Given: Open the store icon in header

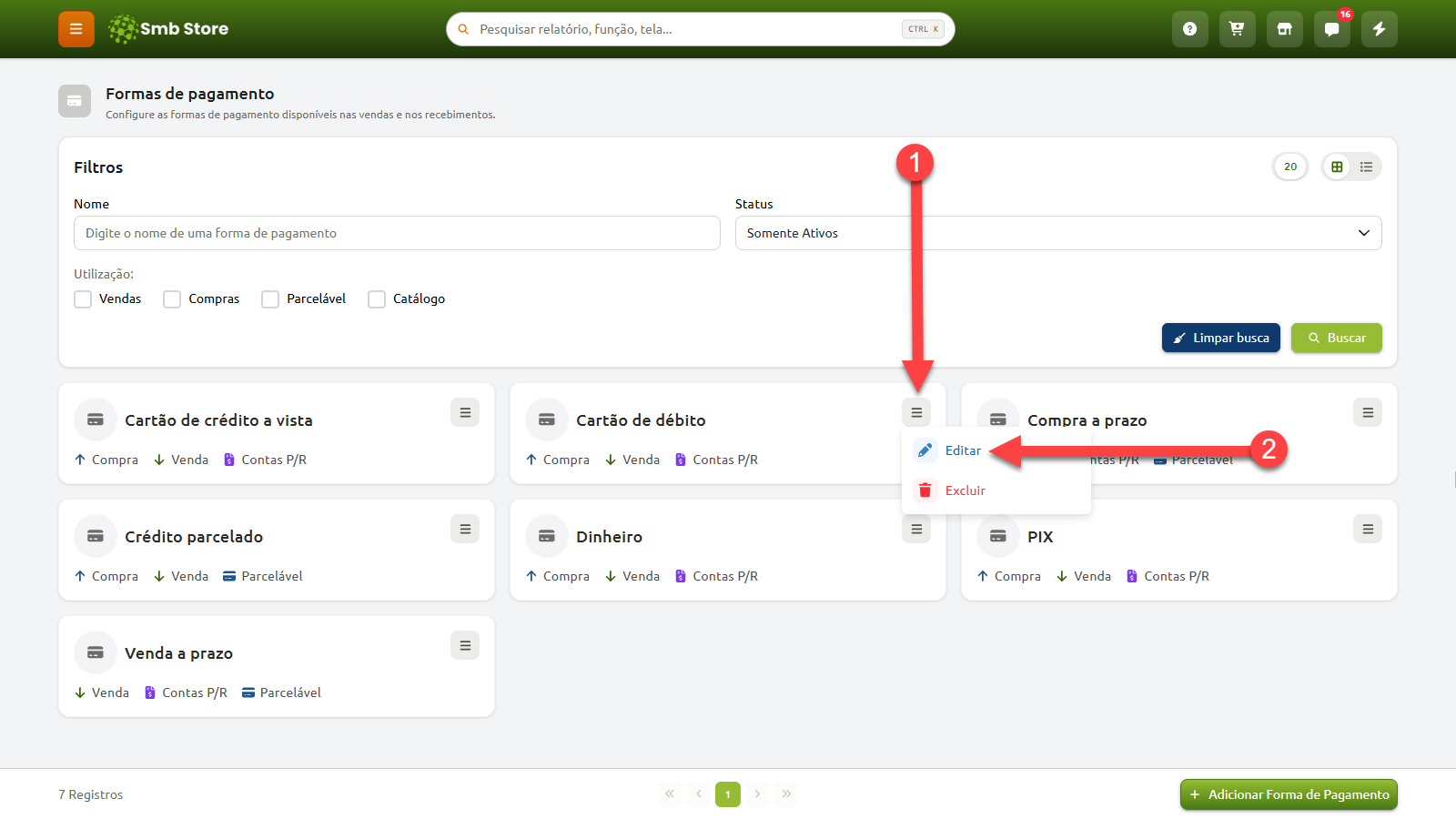Looking at the screenshot, I should (x=1285, y=29).
